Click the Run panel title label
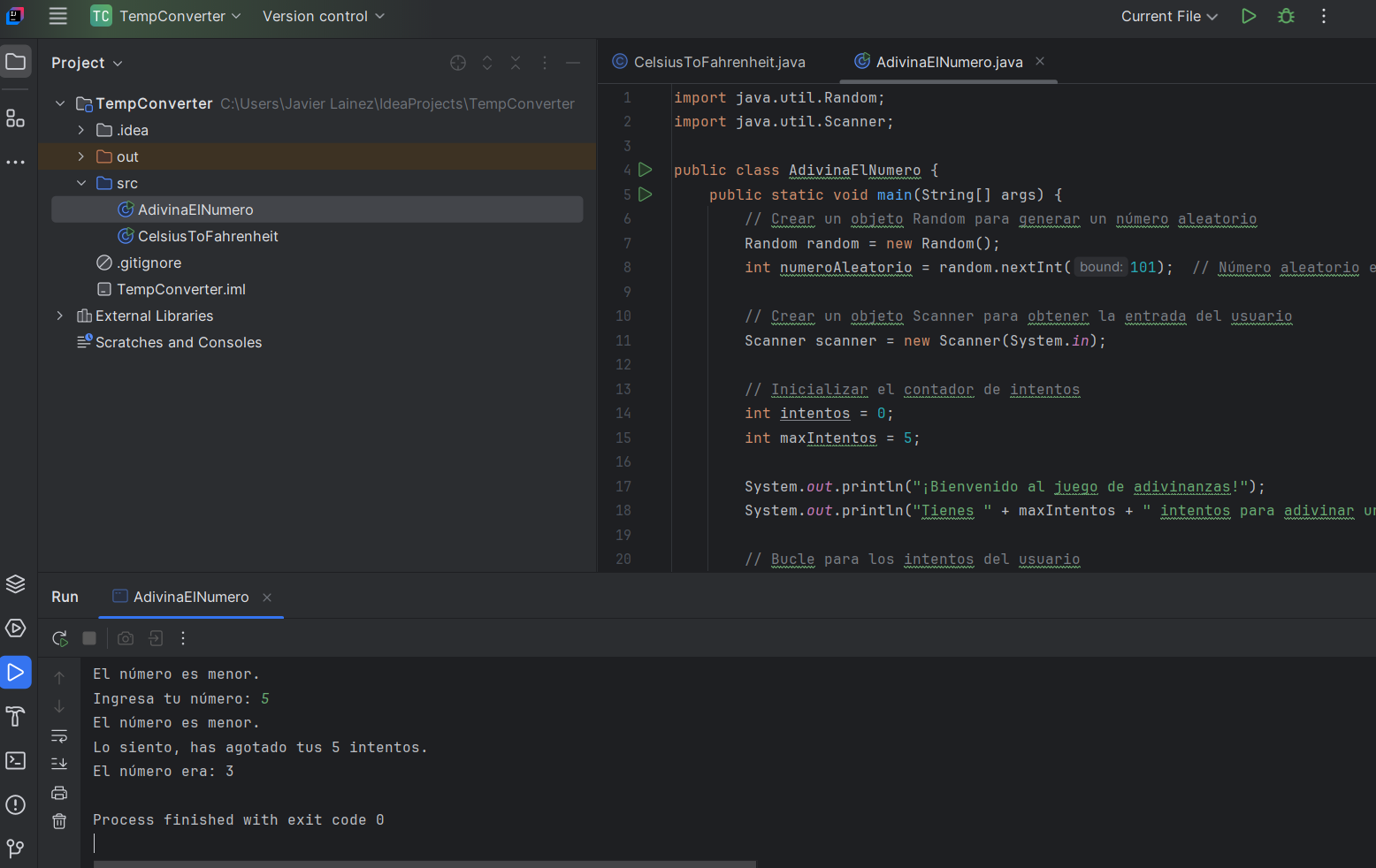The height and width of the screenshot is (868, 1376). pyautogui.click(x=65, y=597)
